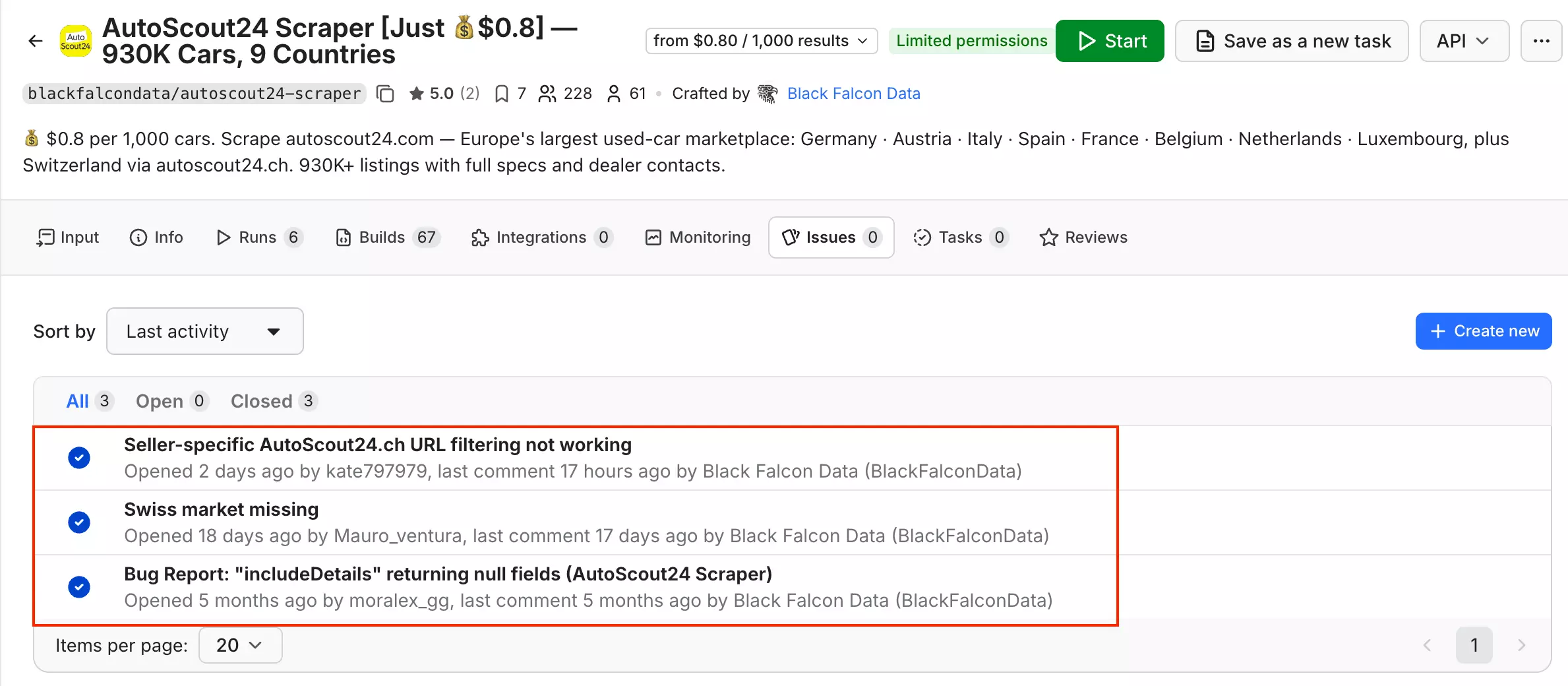Open the Runs tab
The height and width of the screenshot is (686, 1568).
pos(260,237)
